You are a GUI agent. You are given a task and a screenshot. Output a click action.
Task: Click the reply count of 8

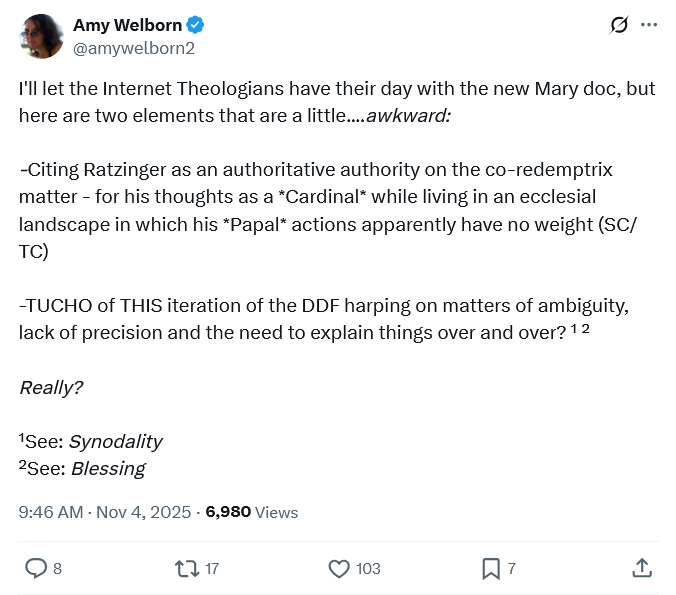point(57,568)
